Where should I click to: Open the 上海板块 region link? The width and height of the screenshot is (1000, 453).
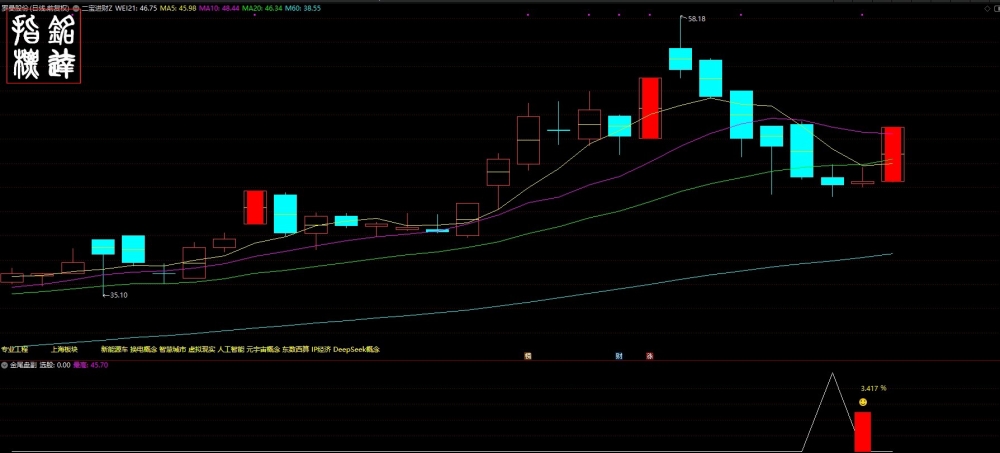coord(64,350)
